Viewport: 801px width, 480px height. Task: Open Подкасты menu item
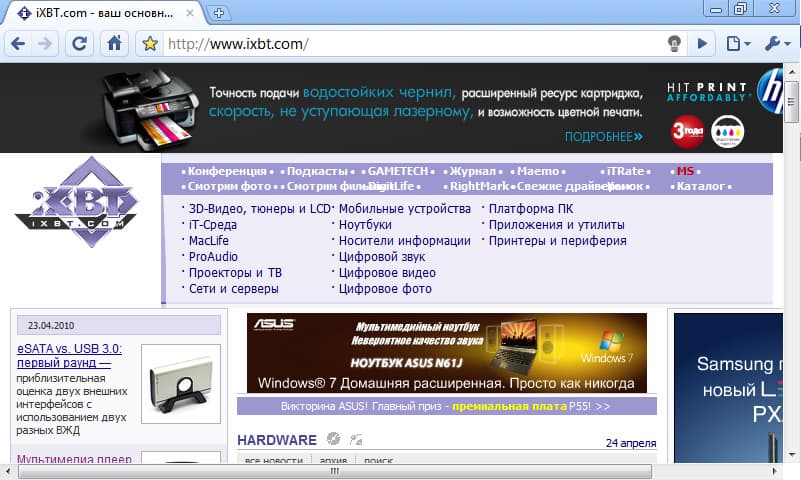coord(317,171)
